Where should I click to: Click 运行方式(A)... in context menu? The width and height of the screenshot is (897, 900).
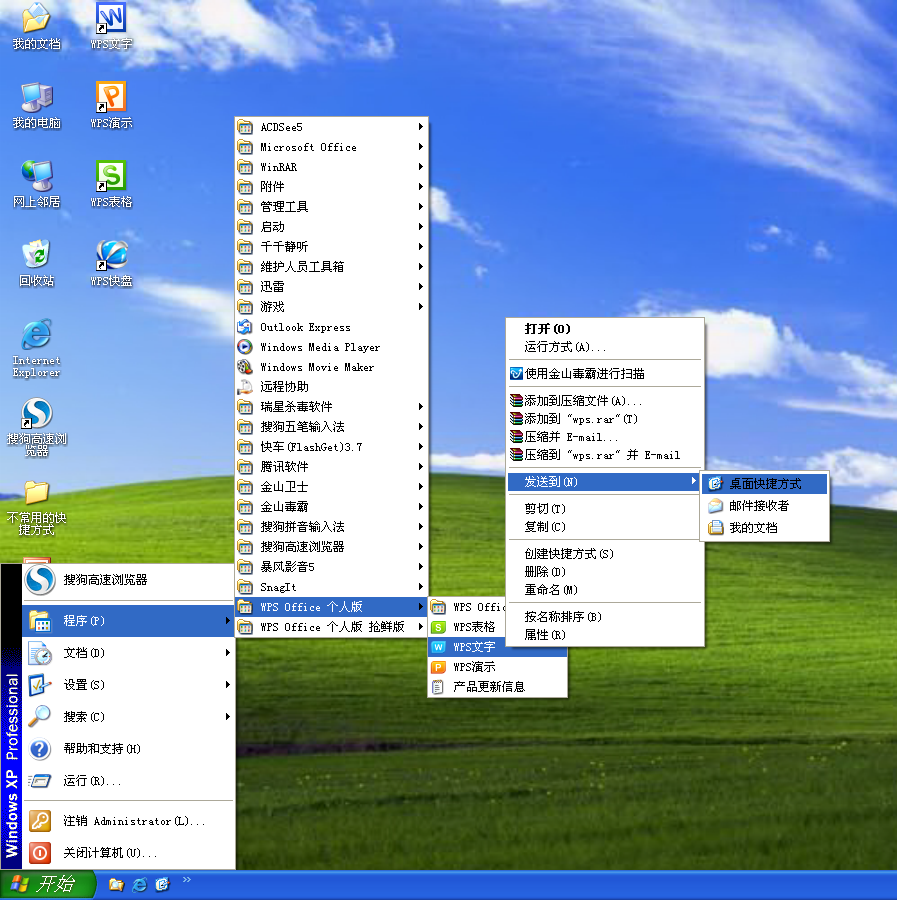pos(605,347)
